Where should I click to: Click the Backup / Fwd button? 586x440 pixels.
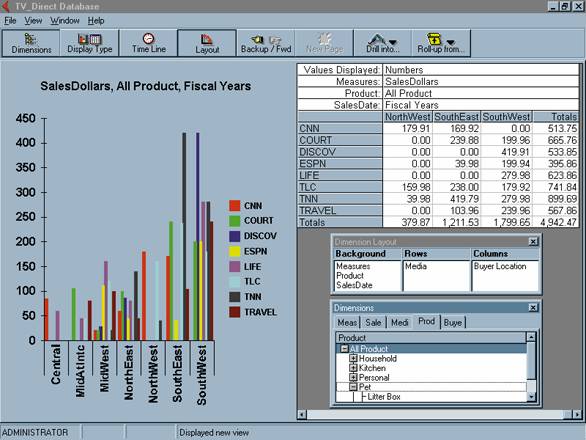(x=266, y=43)
